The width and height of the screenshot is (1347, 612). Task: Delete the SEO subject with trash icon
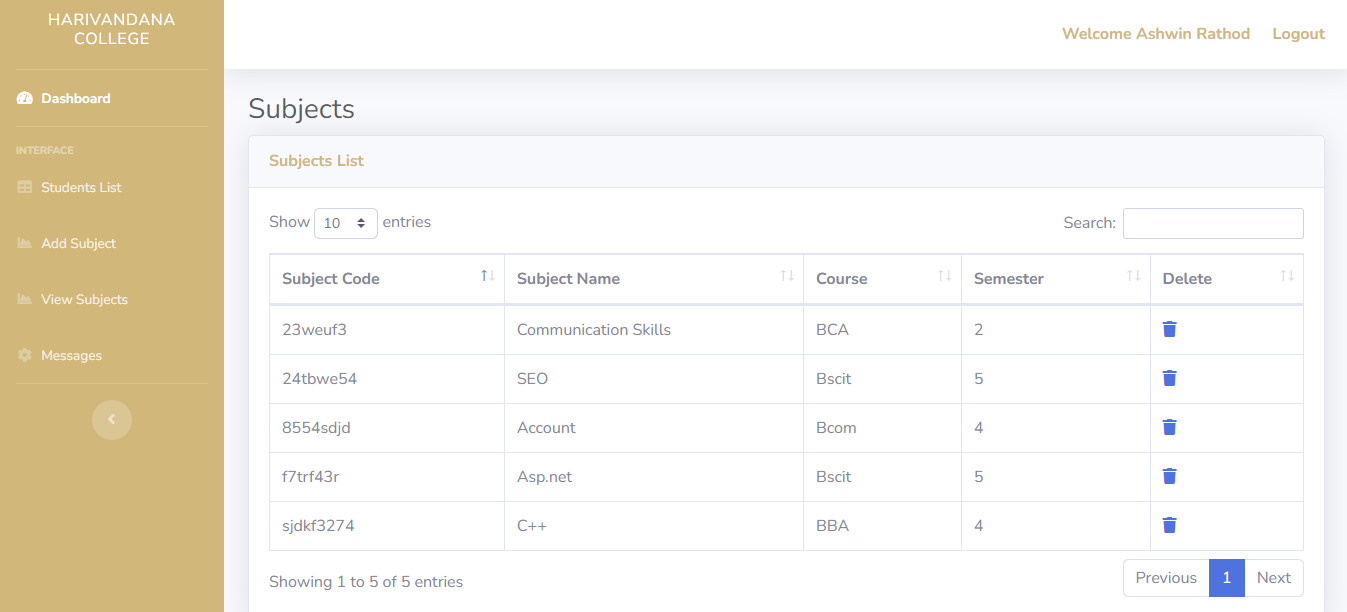click(1169, 378)
